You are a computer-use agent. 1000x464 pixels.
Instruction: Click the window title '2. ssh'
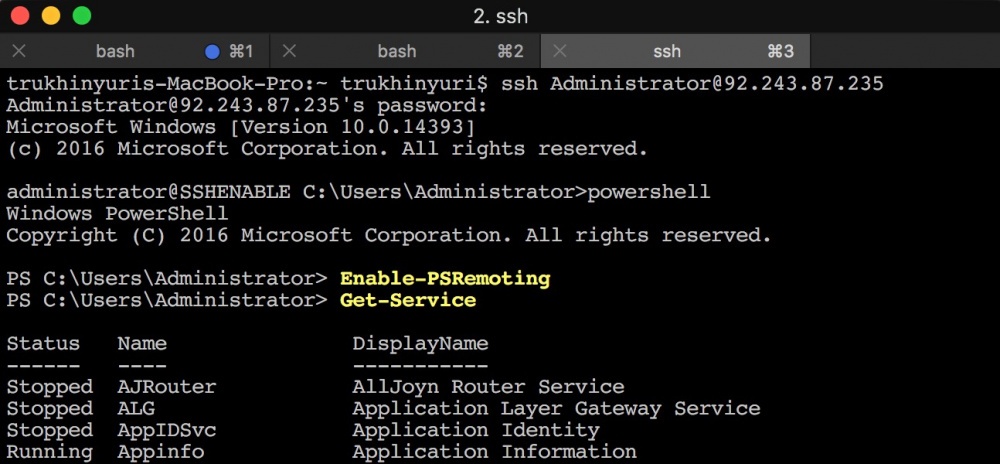tap(500, 17)
